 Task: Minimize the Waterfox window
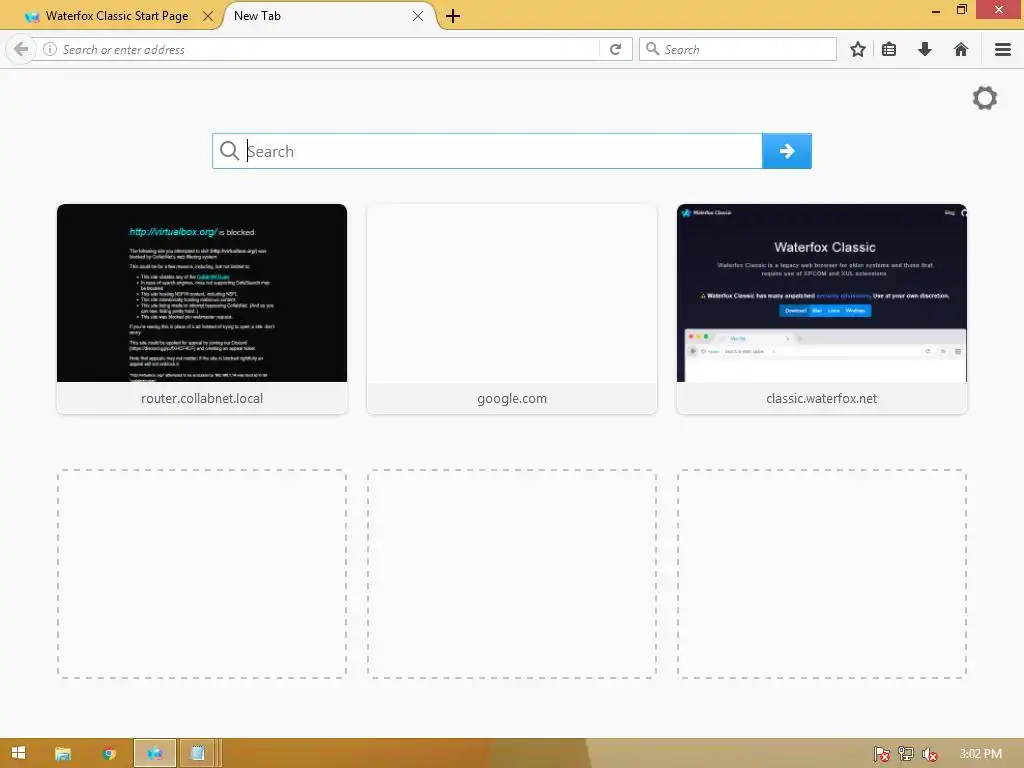[936, 10]
